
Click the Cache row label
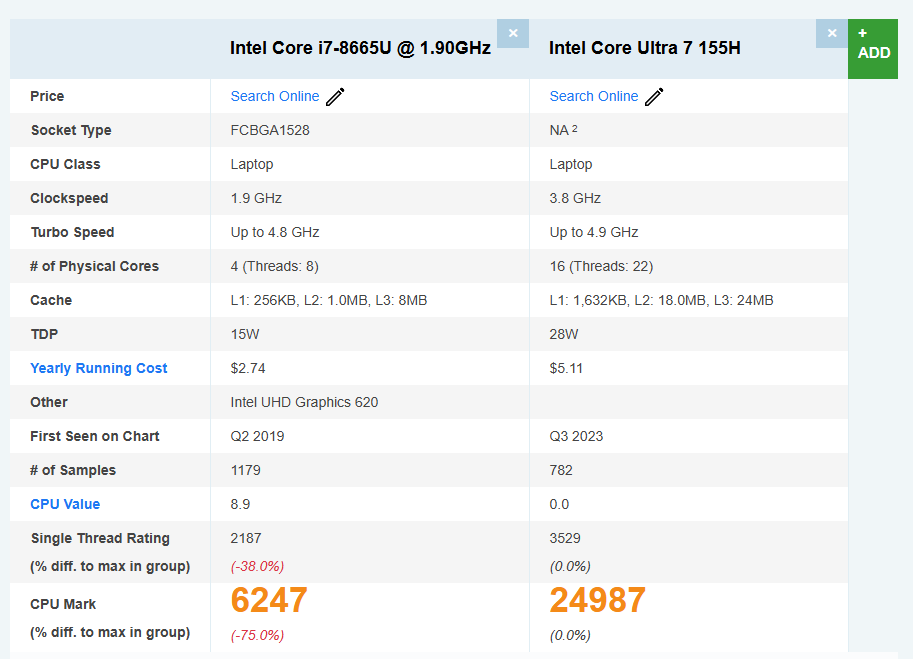(51, 300)
